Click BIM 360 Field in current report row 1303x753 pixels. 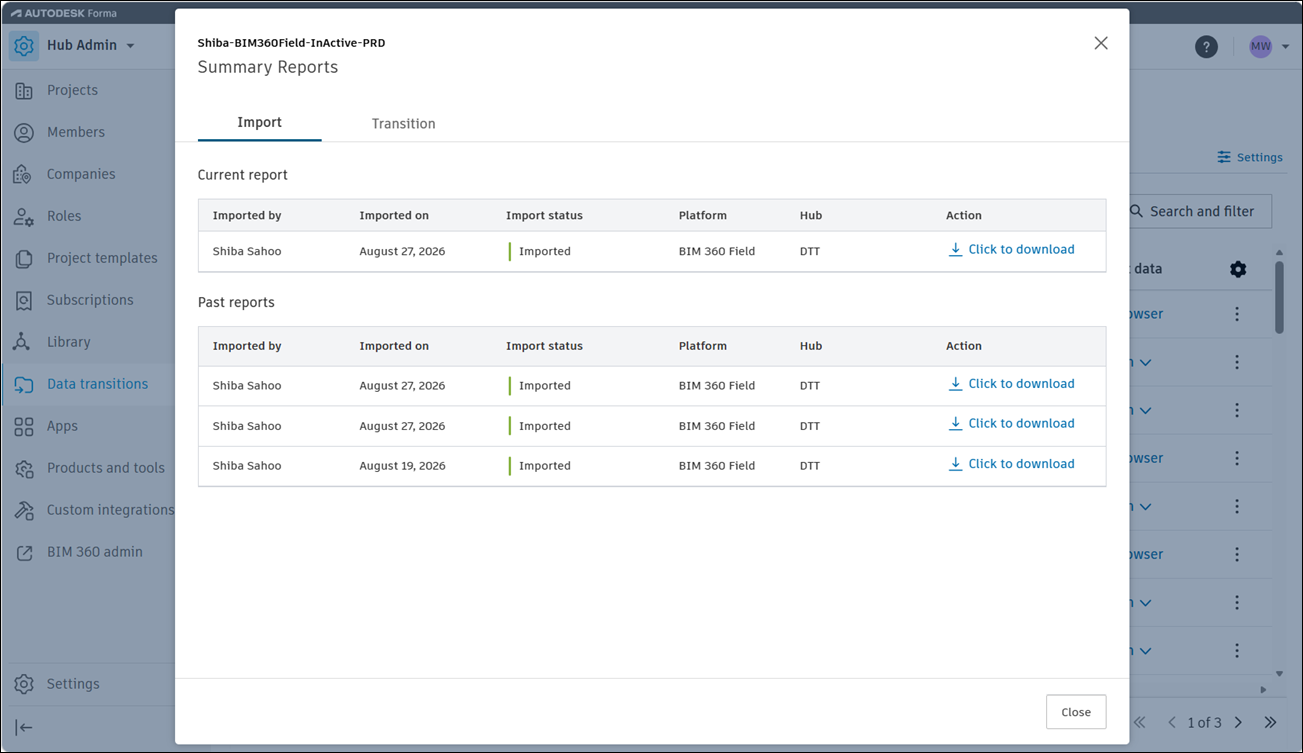(x=717, y=252)
